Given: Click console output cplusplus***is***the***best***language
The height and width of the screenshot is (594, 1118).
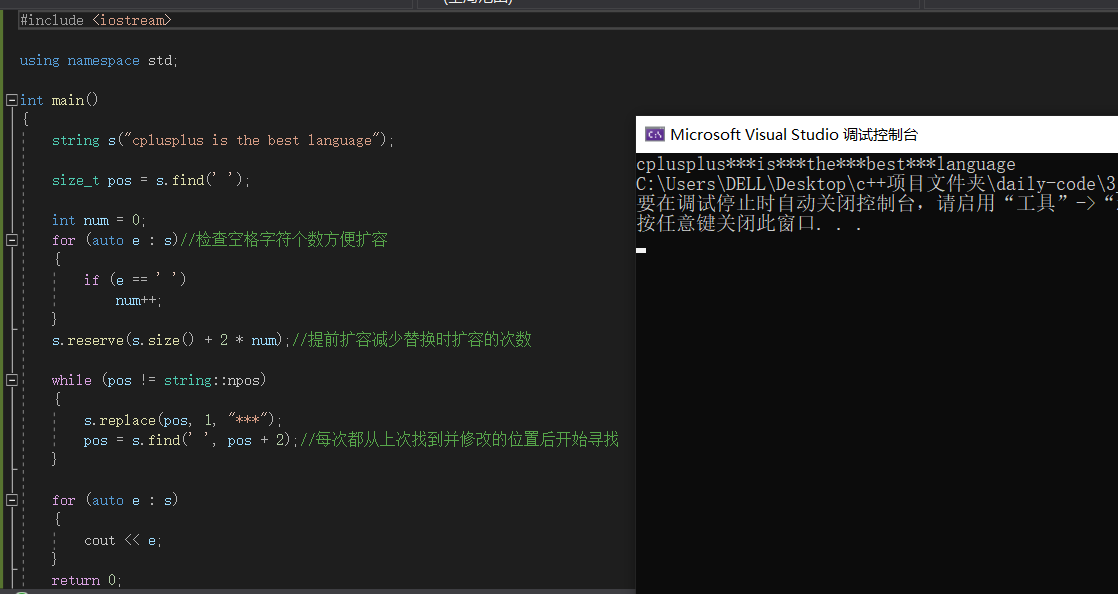Looking at the screenshot, I should pyautogui.click(x=826, y=164).
